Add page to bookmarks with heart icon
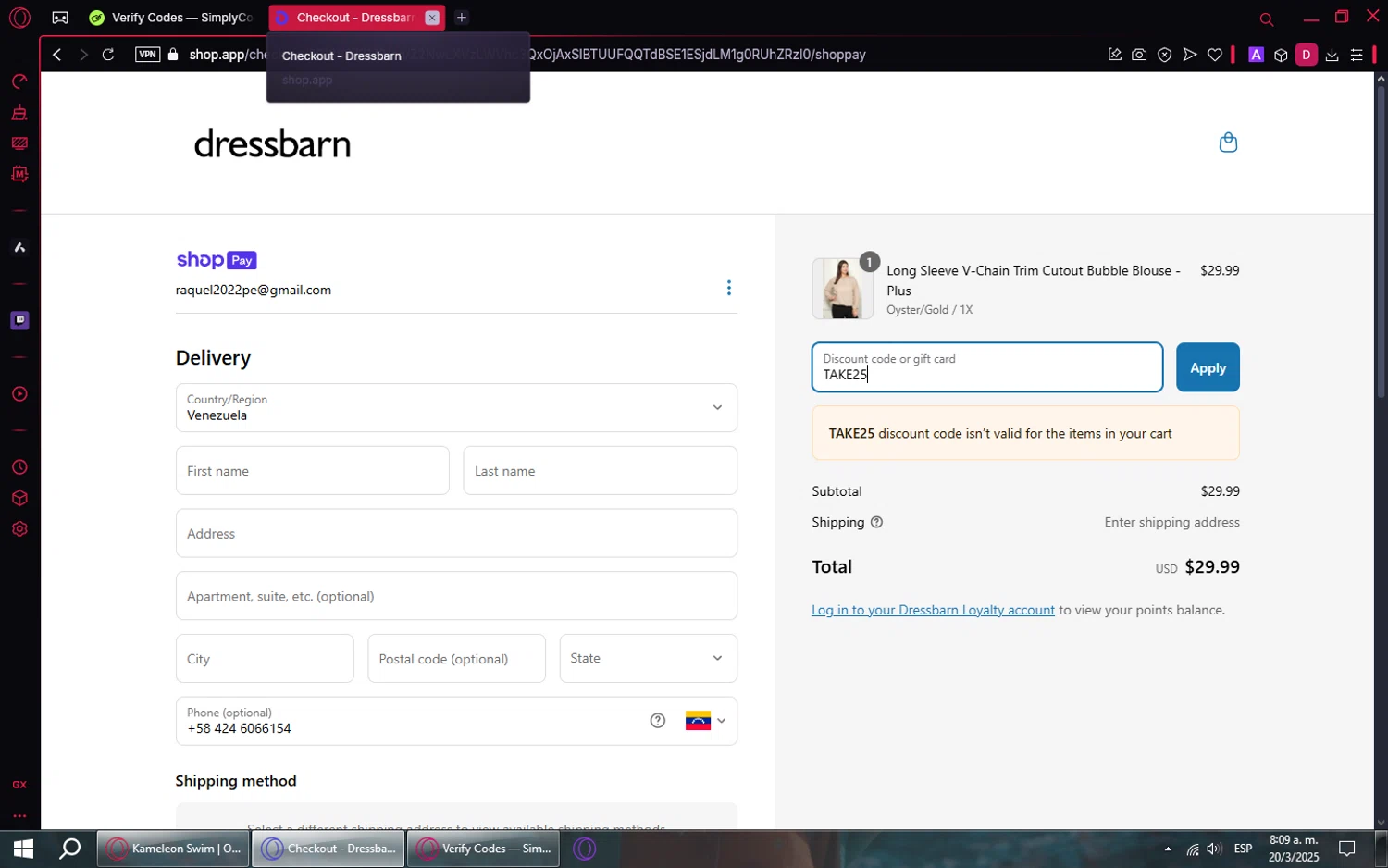The height and width of the screenshot is (868, 1388). pos(1215,55)
